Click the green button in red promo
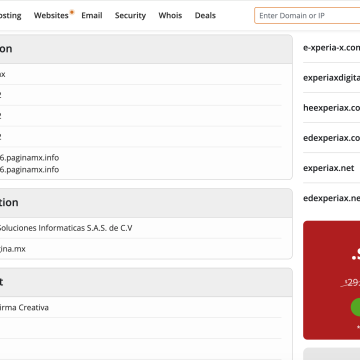The image size is (360, 360). coord(355,307)
